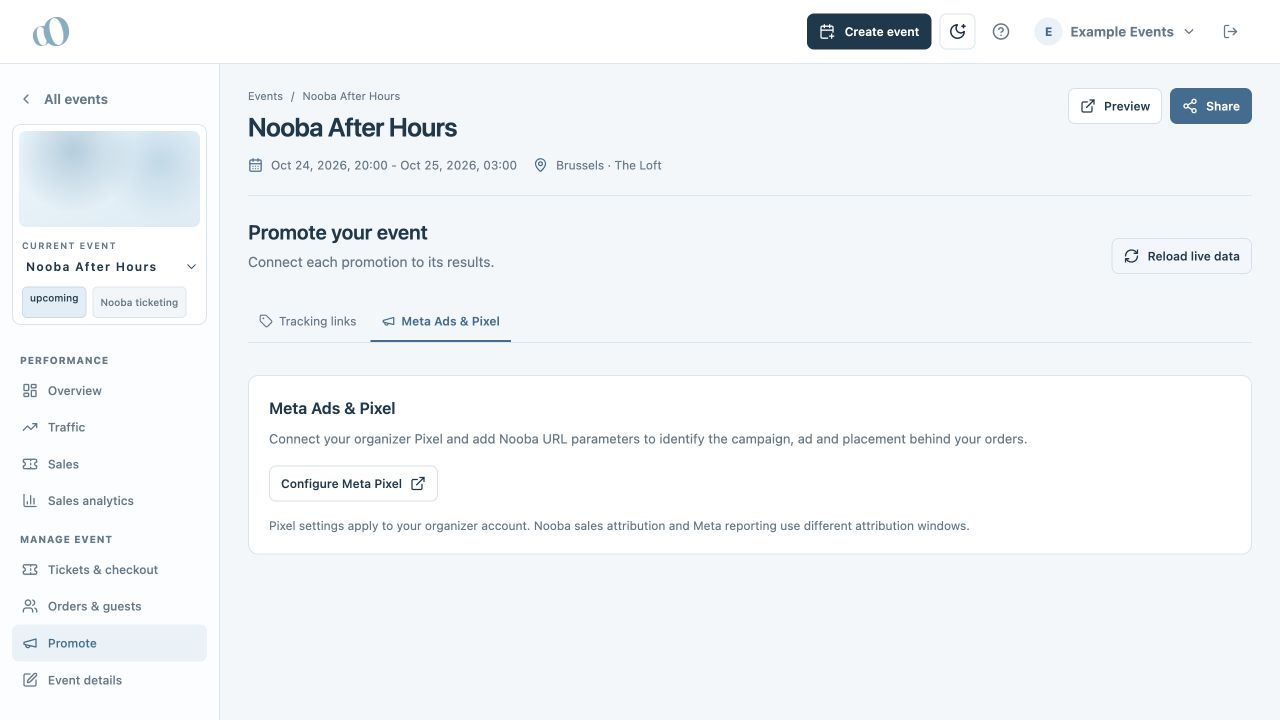Click the Meta Ads & Pixel card heading
Viewport: 1280px width, 720px height.
point(332,408)
